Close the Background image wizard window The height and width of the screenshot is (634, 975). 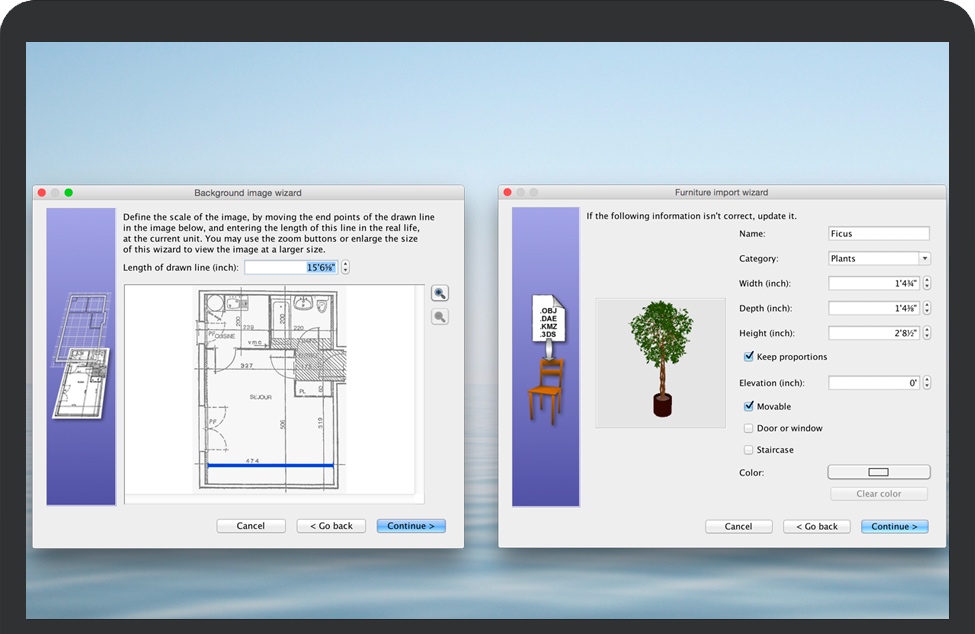click(x=41, y=192)
